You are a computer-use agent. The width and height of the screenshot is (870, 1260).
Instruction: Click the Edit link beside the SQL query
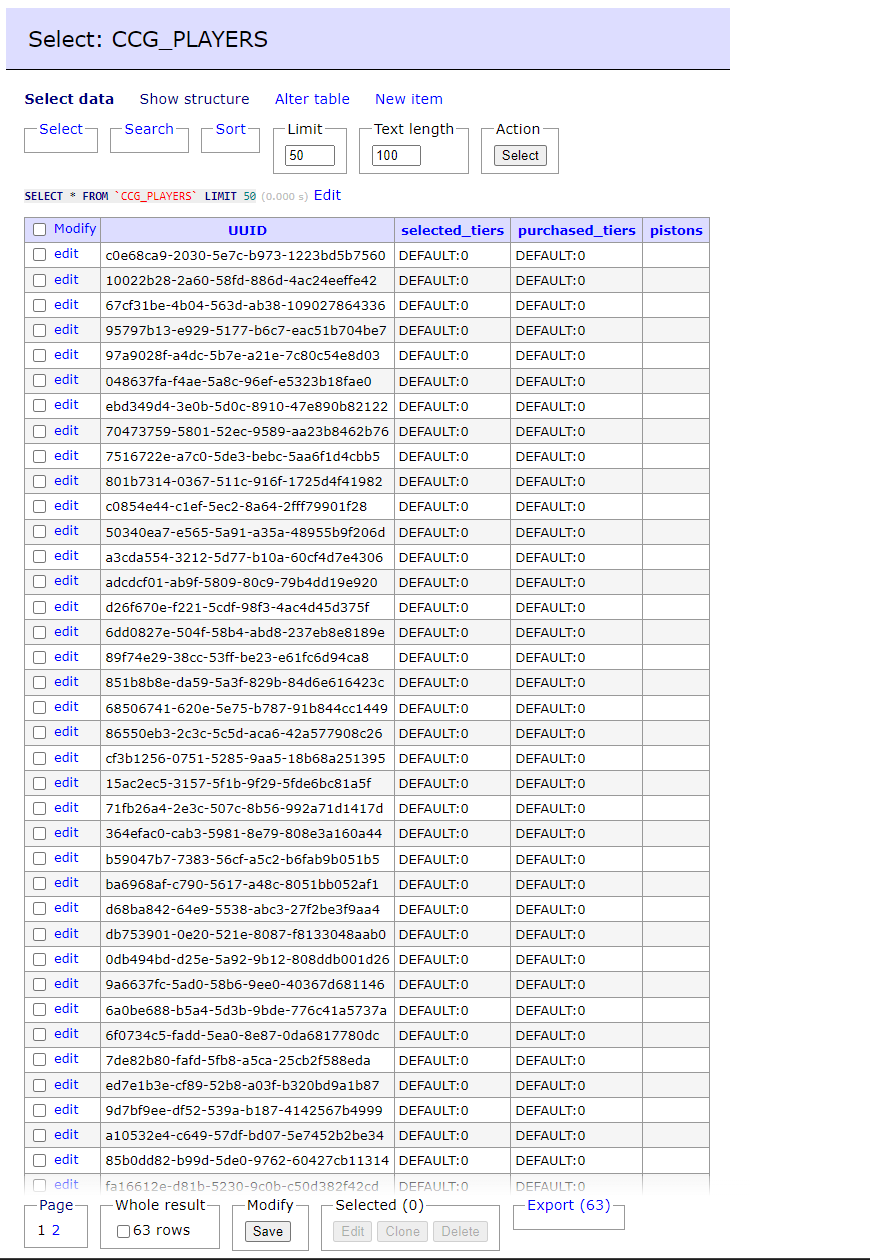point(327,195)
